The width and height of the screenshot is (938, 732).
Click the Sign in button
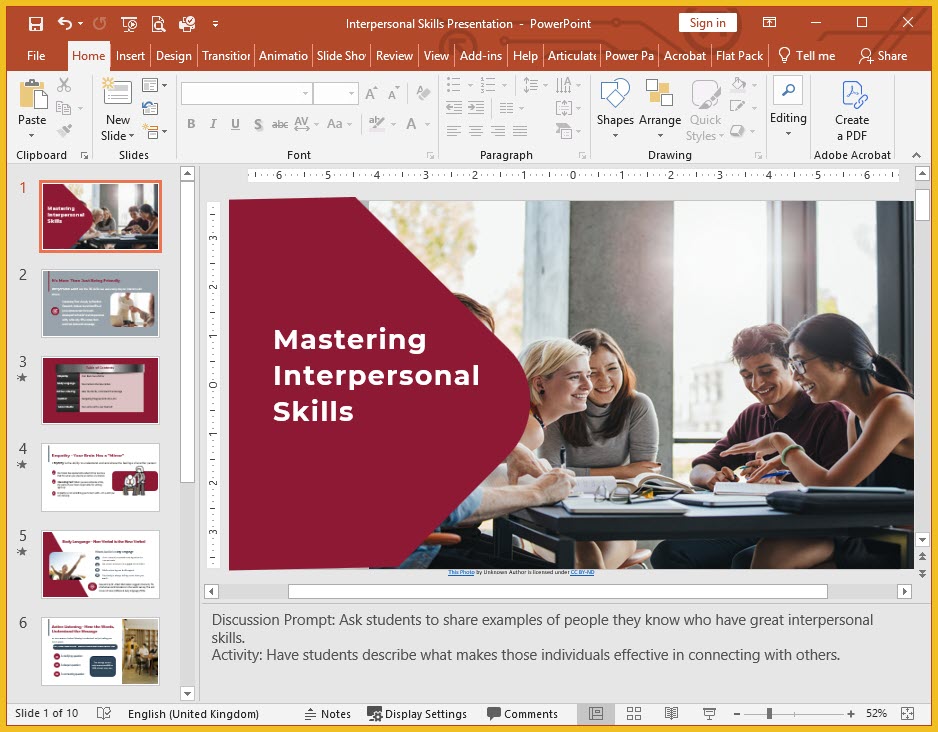(708, 23)
